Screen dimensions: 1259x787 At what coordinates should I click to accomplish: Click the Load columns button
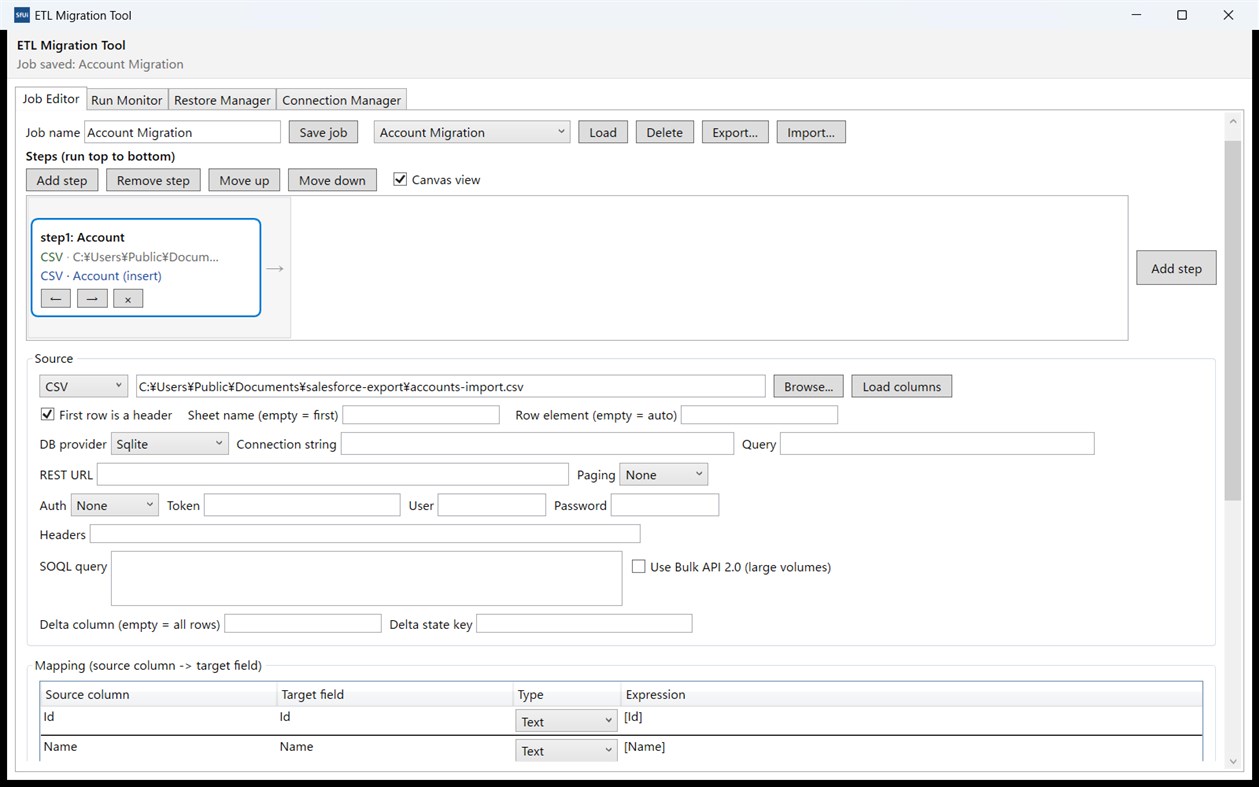pyautogui.click(x=902, y=386)
